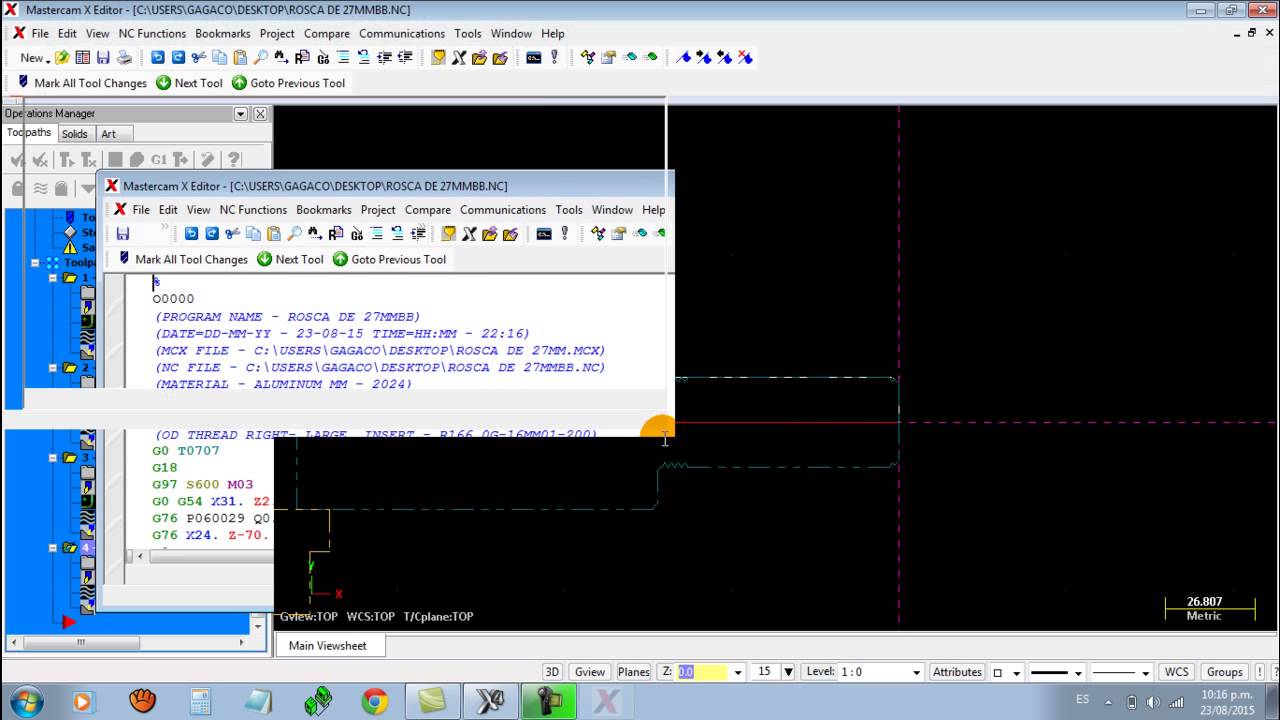Image resolution: width=1280 pixels, height=720 pixels.
Task: Open Google Chrome from the taskbar
Action: click(375, 701)
